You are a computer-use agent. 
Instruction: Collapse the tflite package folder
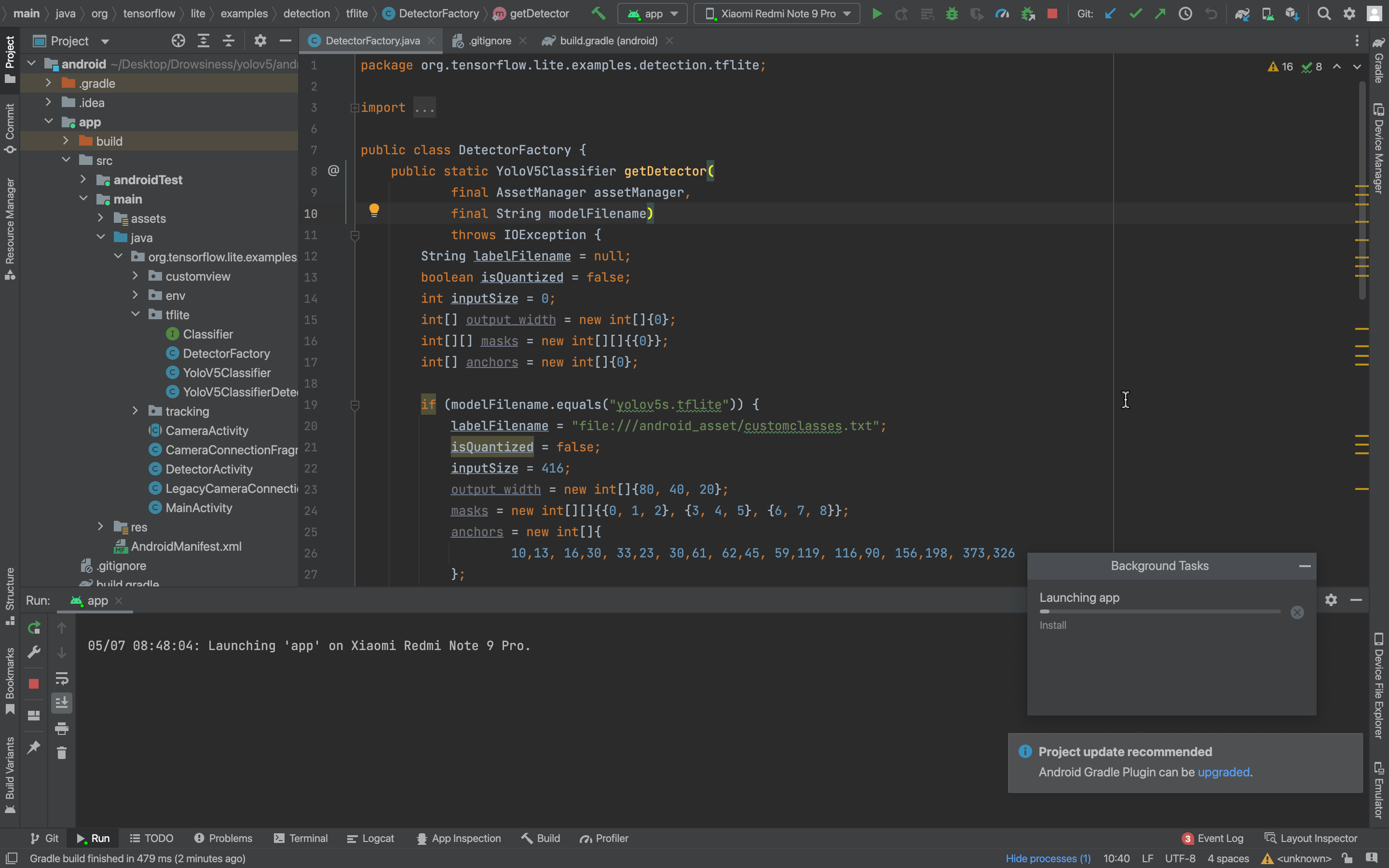(x=136, y=314)
